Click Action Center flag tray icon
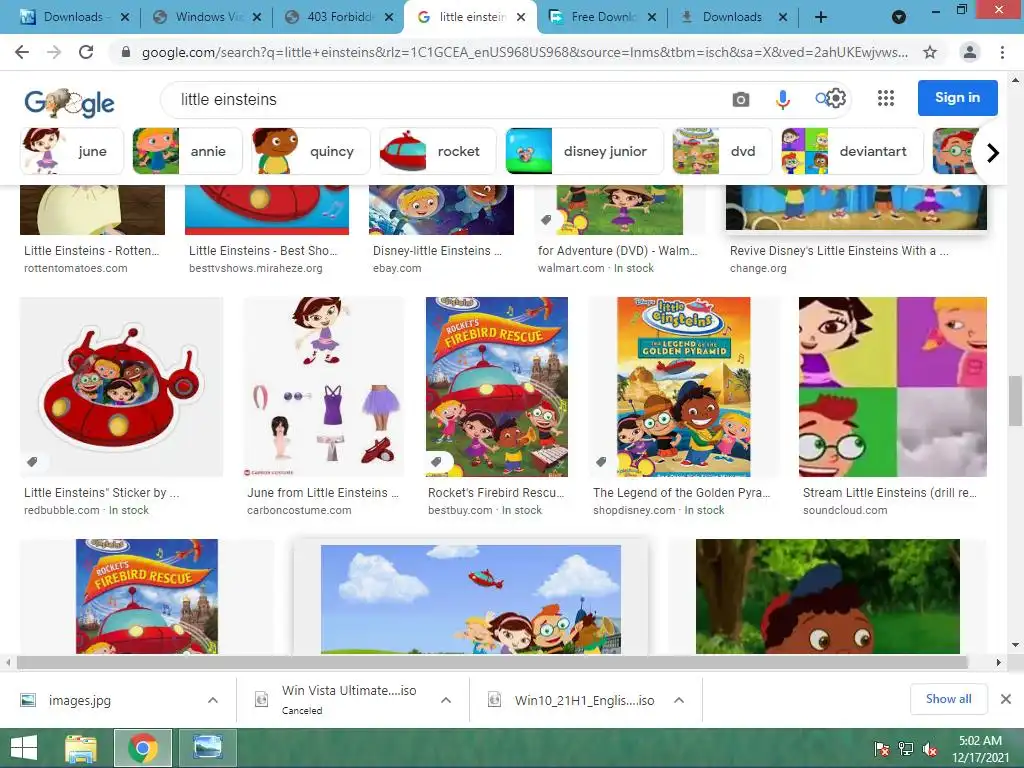Screen dimensions: 1024x768 point(882,749)
